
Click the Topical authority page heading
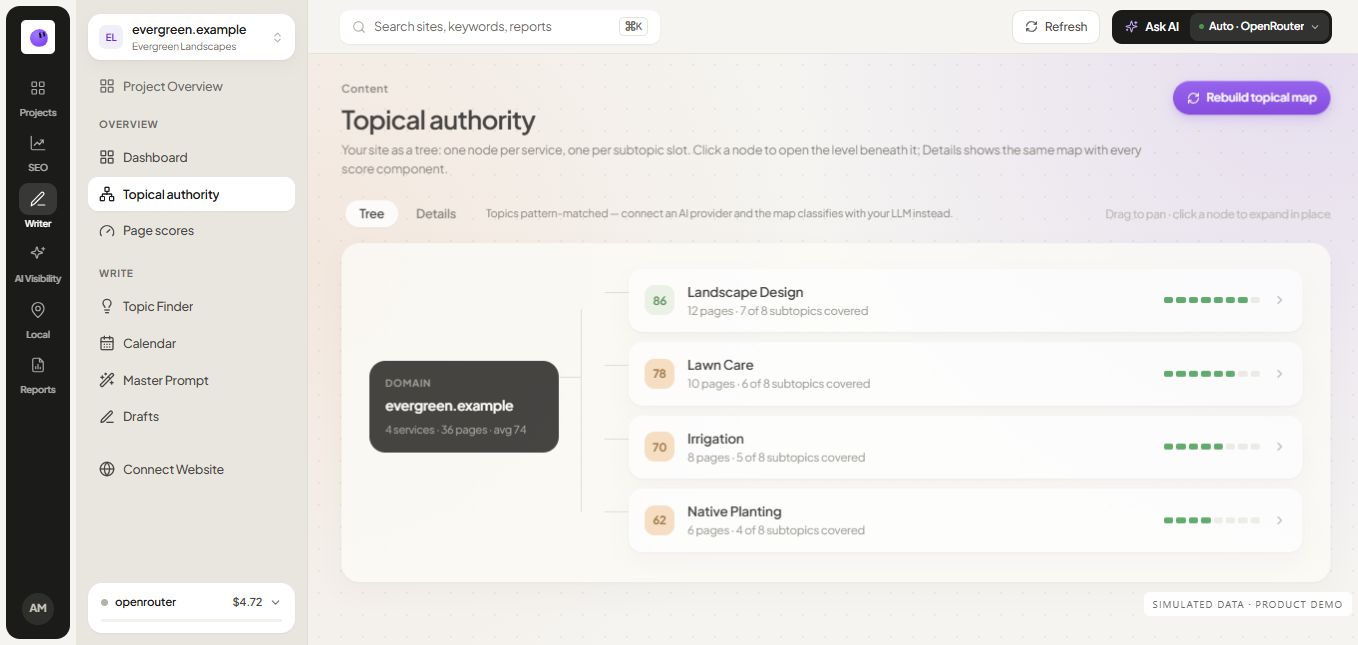click(x=438, y=120)
